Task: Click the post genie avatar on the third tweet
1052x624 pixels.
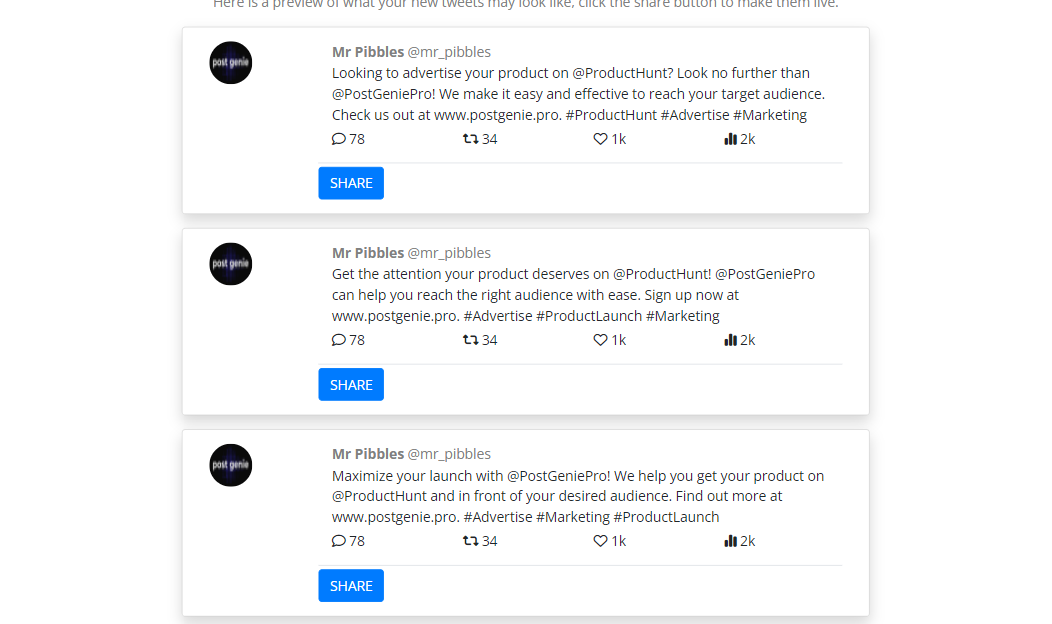Action: [231, 465]
